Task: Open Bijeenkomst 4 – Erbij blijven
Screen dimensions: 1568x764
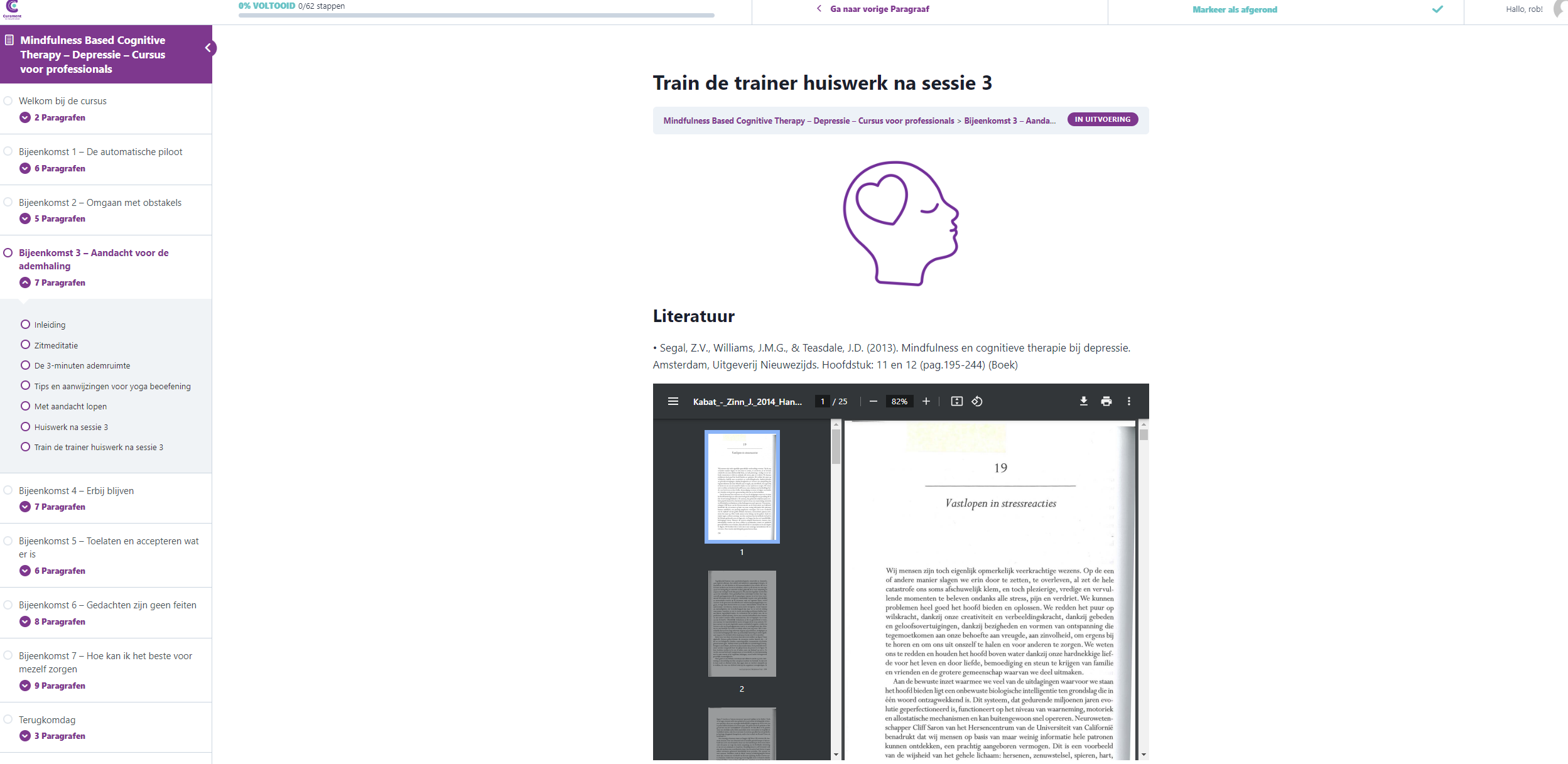Action: pyautogui.click(x=76, y=490)
